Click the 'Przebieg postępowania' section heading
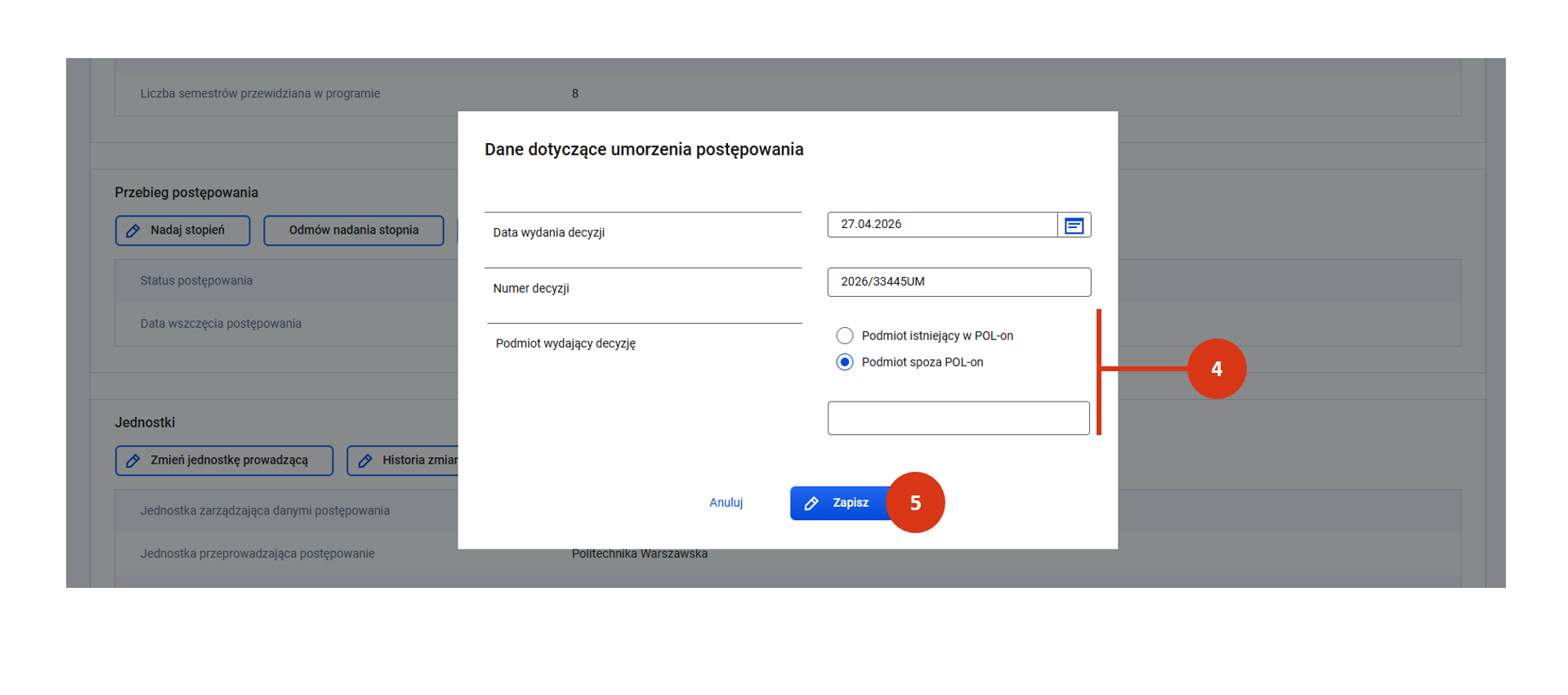This screenshot has width=1568, height=695. pos(186,193)
